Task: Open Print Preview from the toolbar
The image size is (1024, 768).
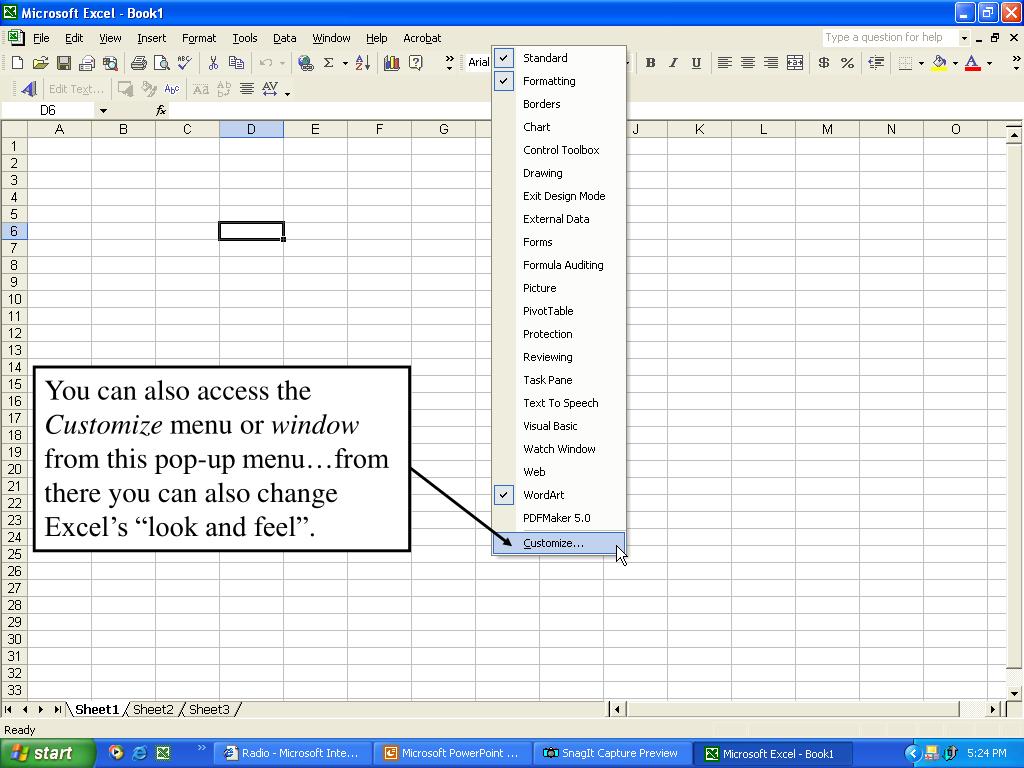Action: [x=161, y=63]
